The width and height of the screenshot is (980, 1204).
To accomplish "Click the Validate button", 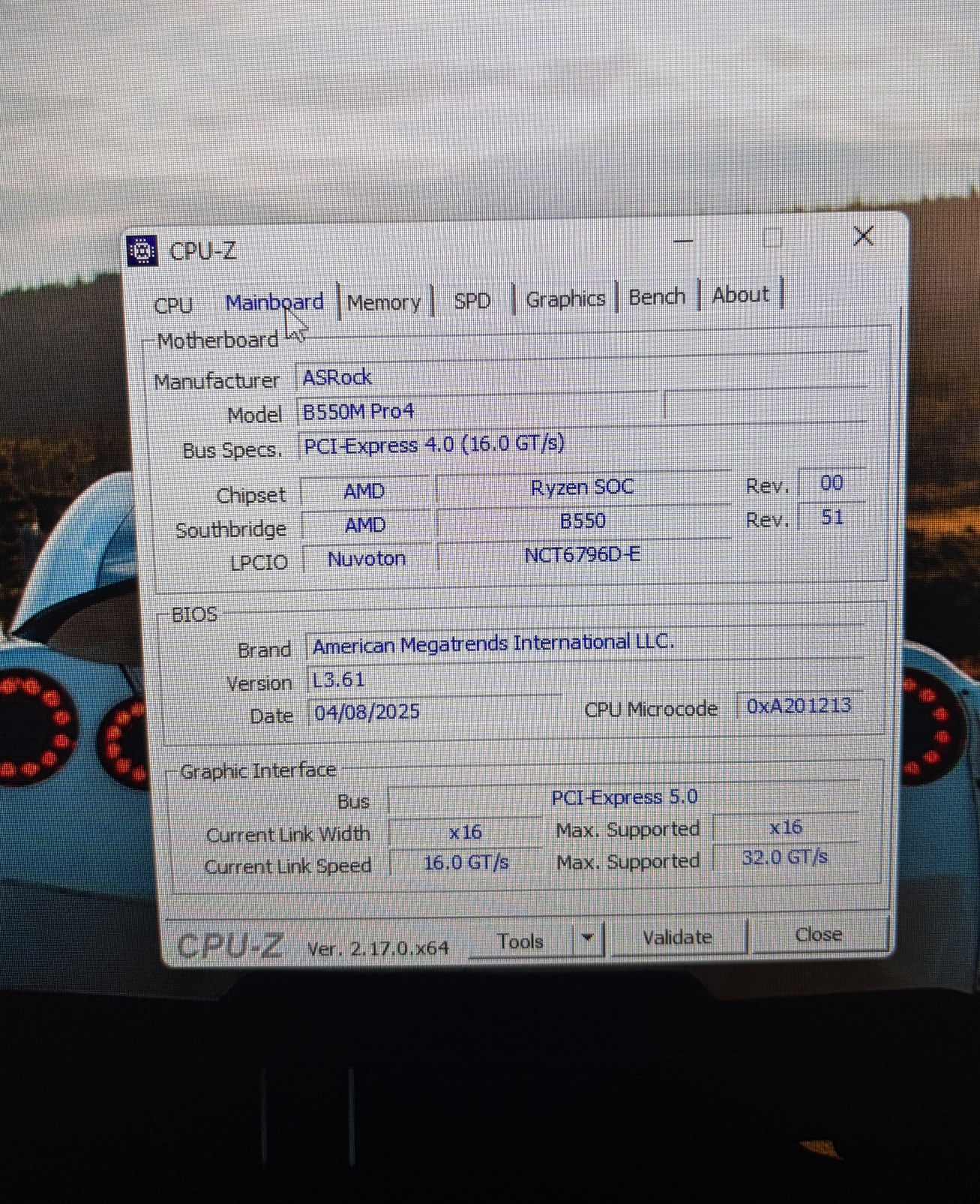I will click(678, 937).
